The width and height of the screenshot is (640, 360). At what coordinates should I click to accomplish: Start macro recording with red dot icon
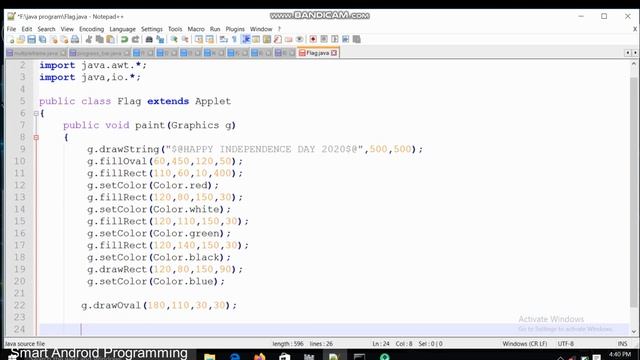click(x=313, y=40)
